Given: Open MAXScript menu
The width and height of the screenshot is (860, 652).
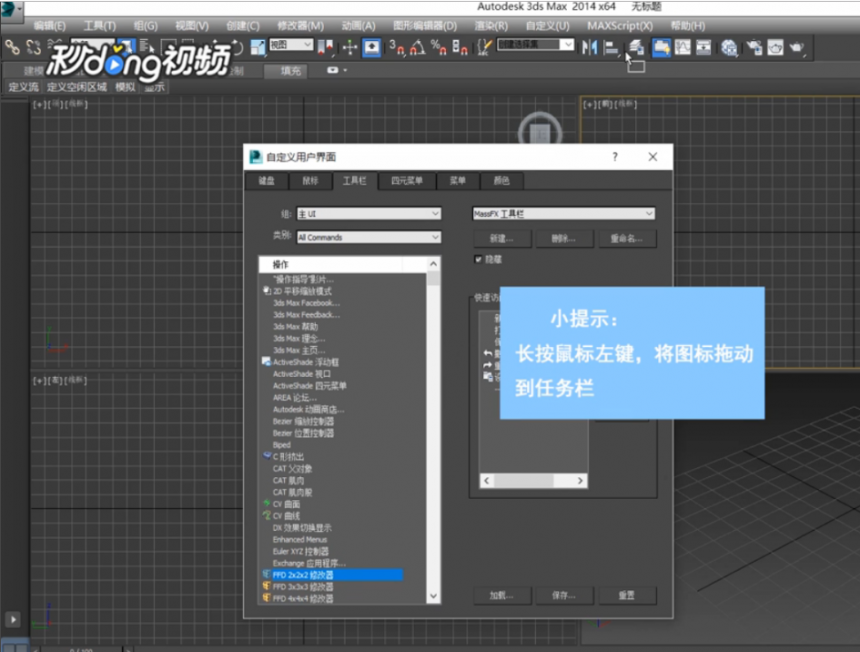Looking at the screenshot, I should pos(620,26).
